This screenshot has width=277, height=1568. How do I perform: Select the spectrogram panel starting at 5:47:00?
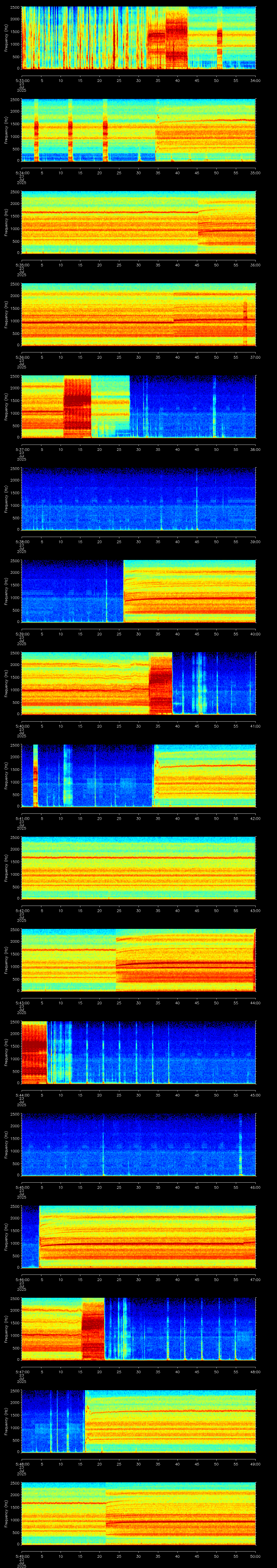pyautogui.click(x=139, y=1329)
